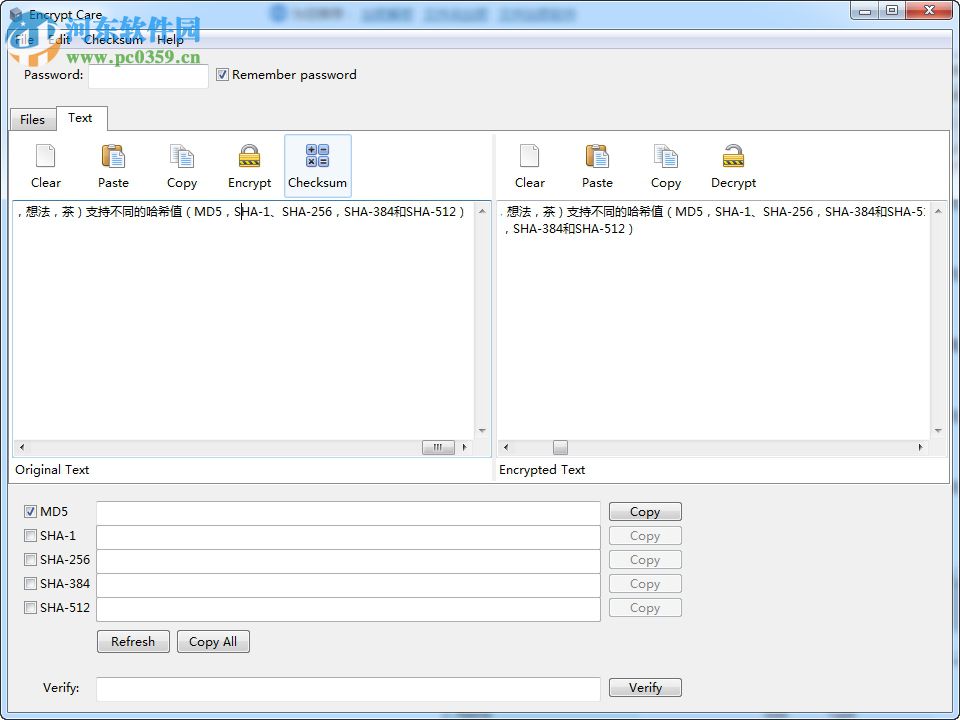Click inside the Password field
This screenshot has width=960, height=720.
[147, 74]
